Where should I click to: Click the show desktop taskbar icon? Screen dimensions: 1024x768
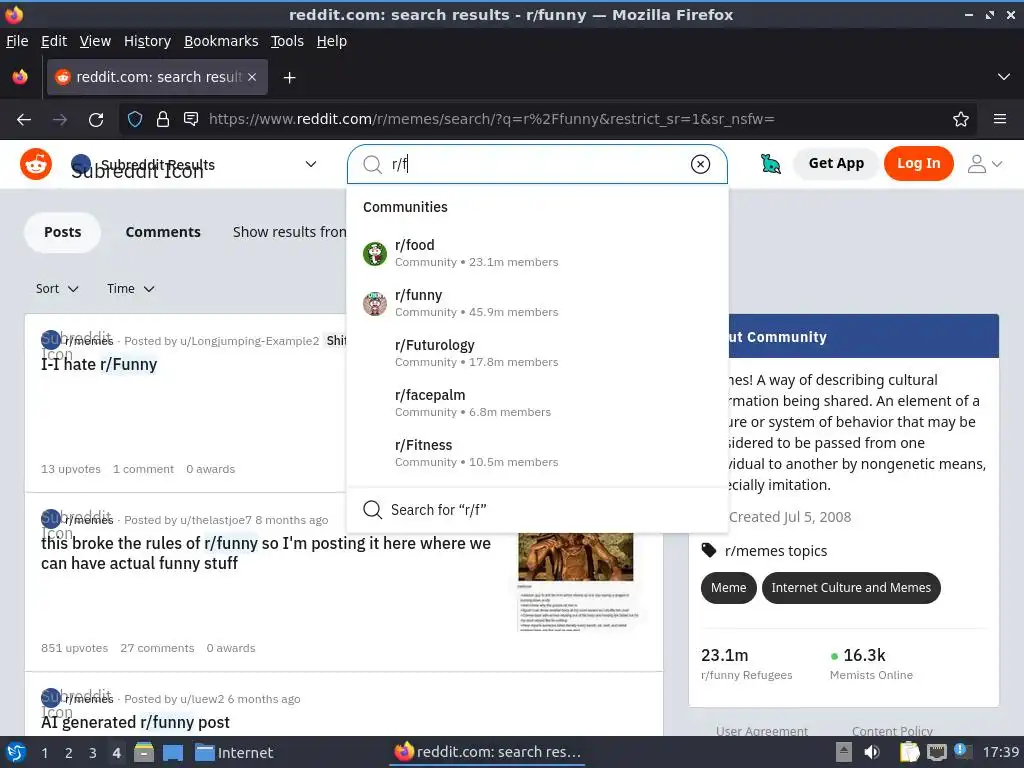[173, 752]
